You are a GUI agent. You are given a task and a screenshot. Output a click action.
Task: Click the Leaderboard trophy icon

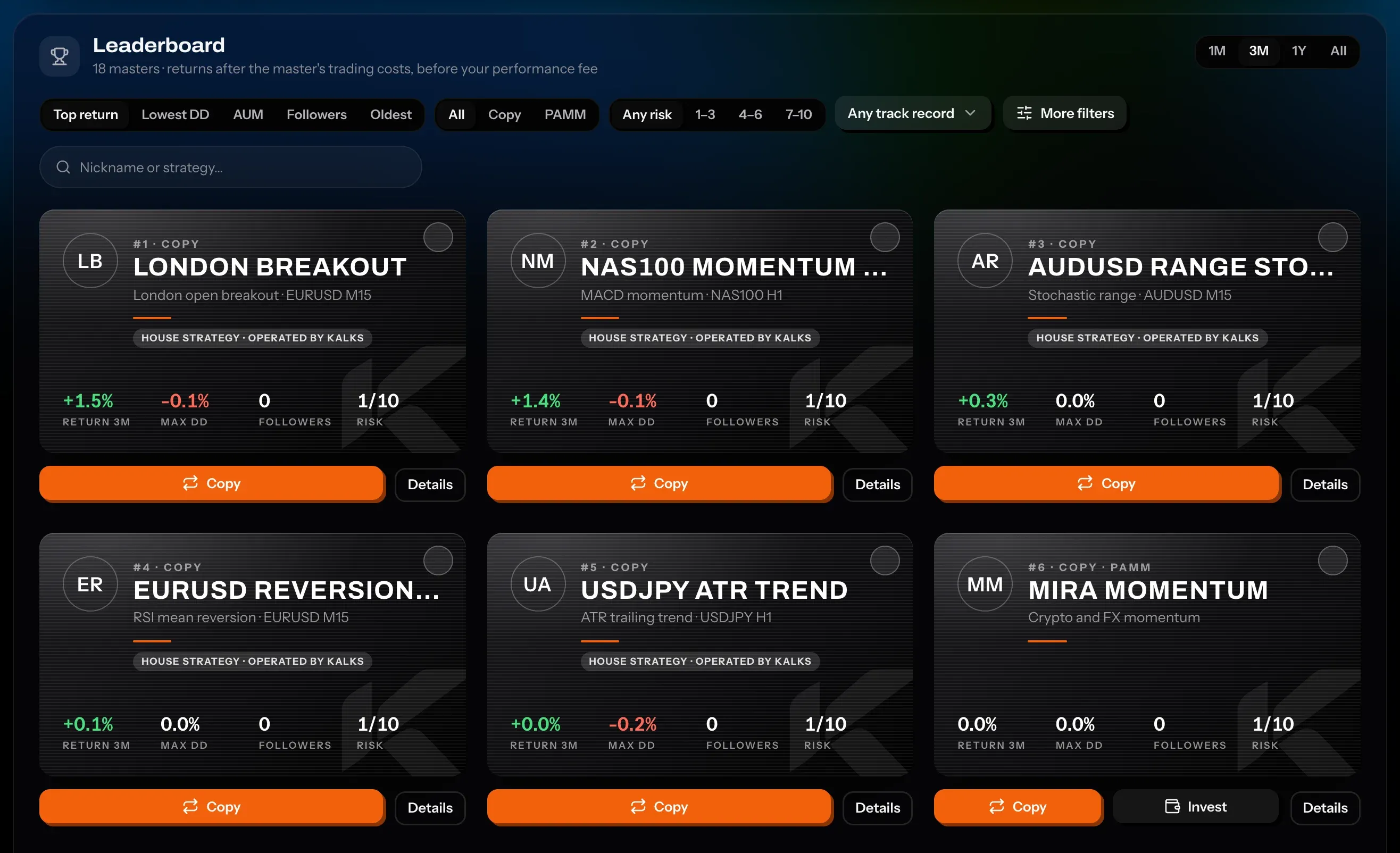point(59,56)
